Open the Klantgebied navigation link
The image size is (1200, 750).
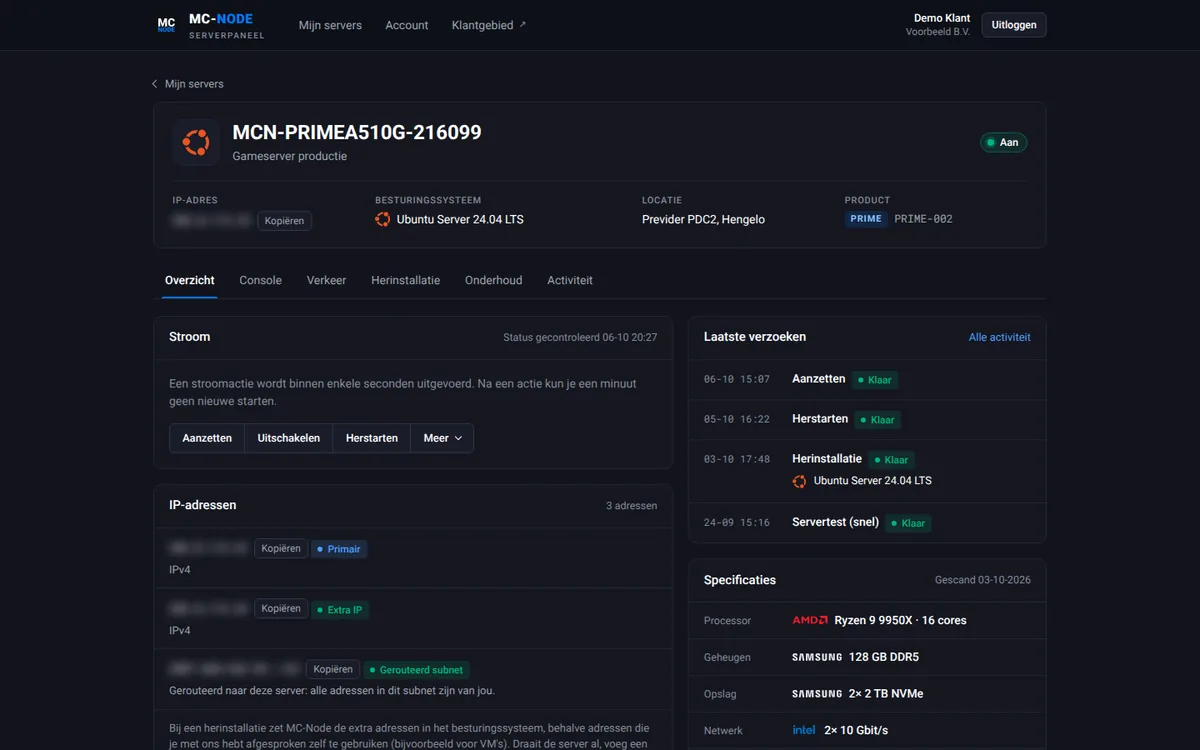(489, 25)
